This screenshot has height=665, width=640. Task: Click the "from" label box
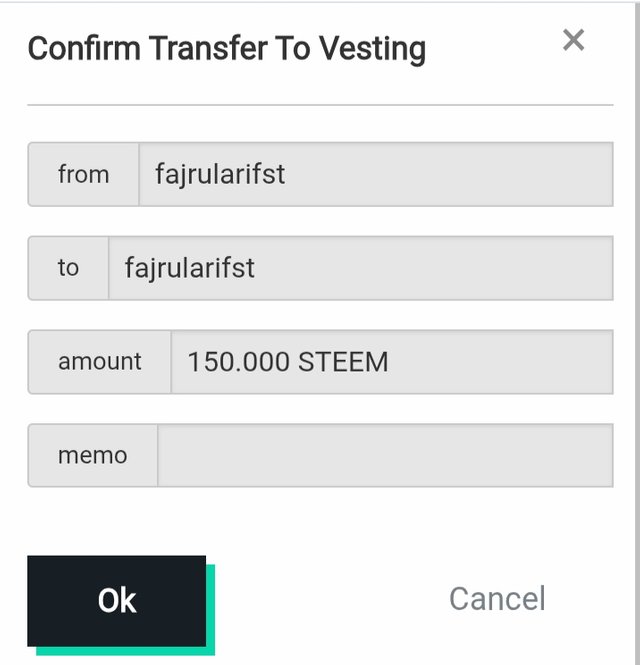(83, 174)
